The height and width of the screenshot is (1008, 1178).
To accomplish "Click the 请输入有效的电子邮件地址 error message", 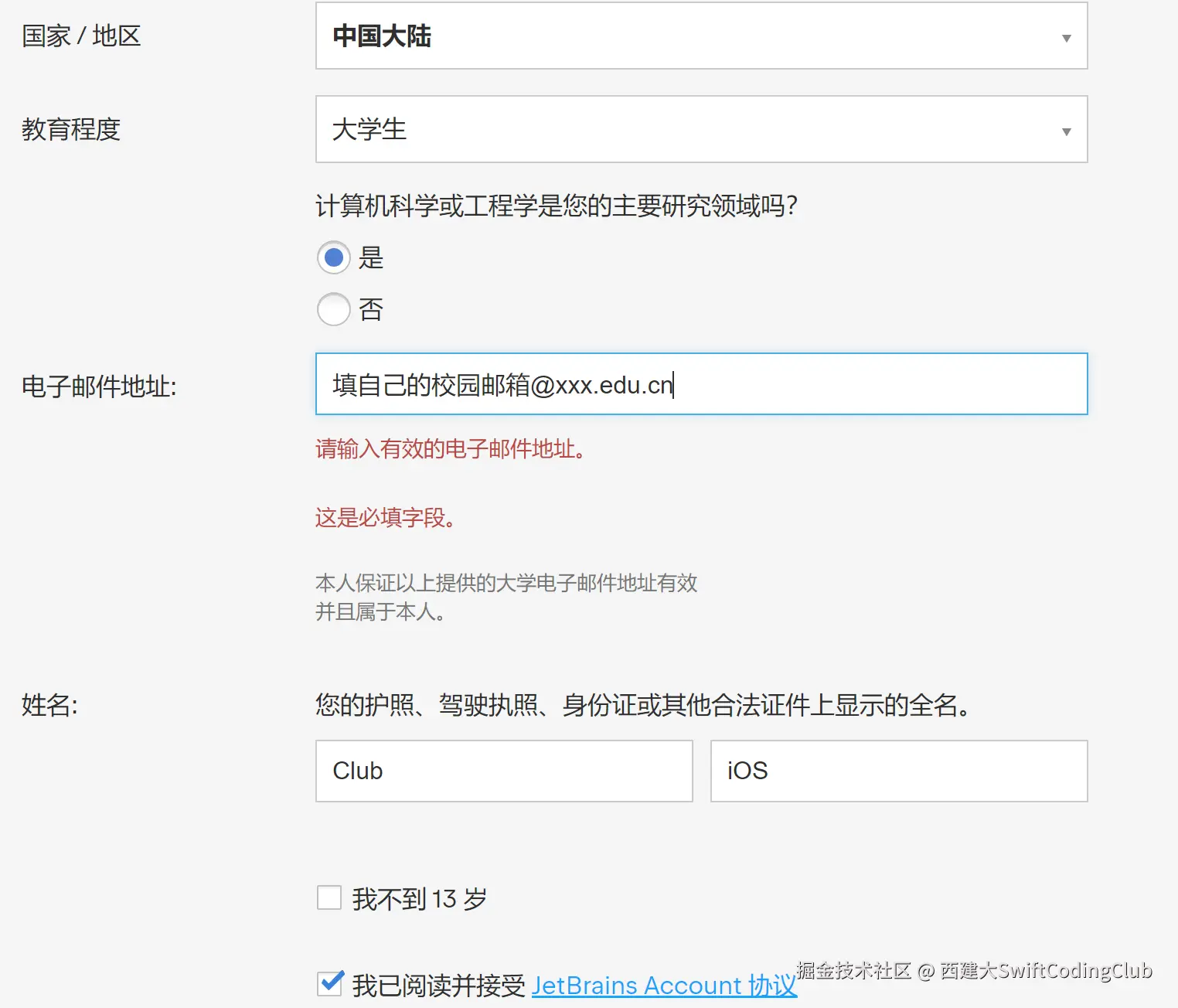I will (450, 449).
